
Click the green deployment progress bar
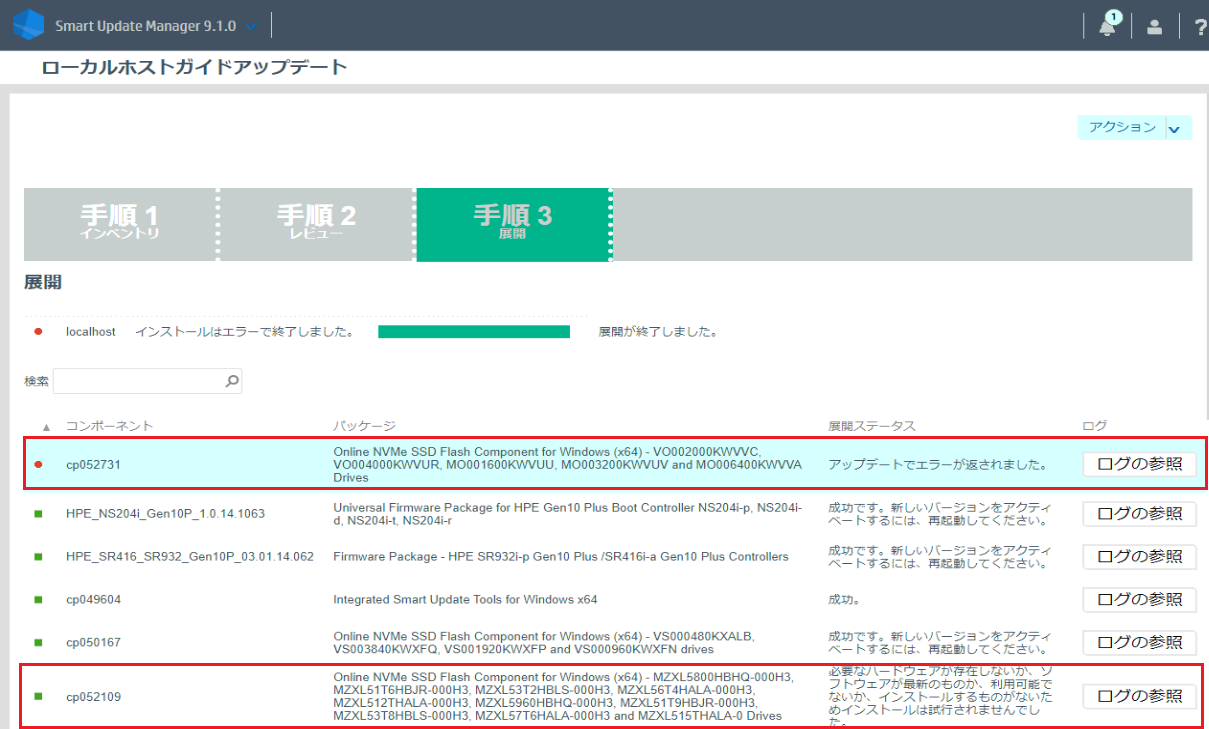pyautogui.click(x=473, y=332)
